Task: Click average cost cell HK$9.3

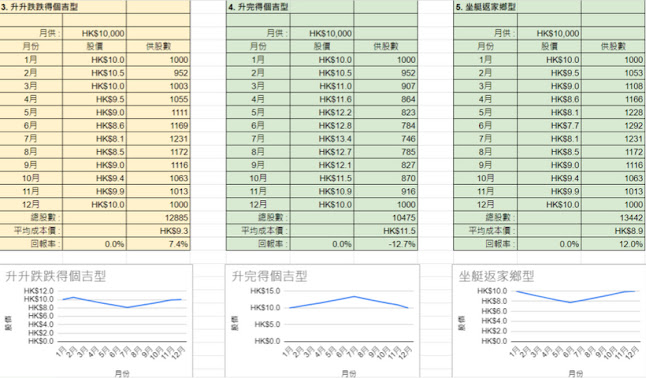Action: tap(158, 231)
